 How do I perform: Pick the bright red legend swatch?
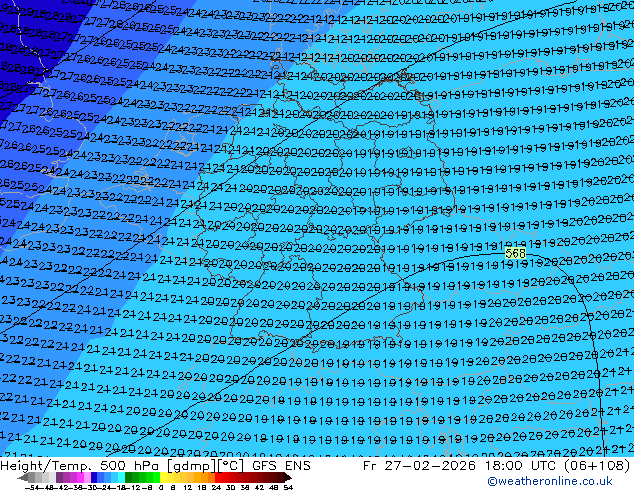point(219,477)
